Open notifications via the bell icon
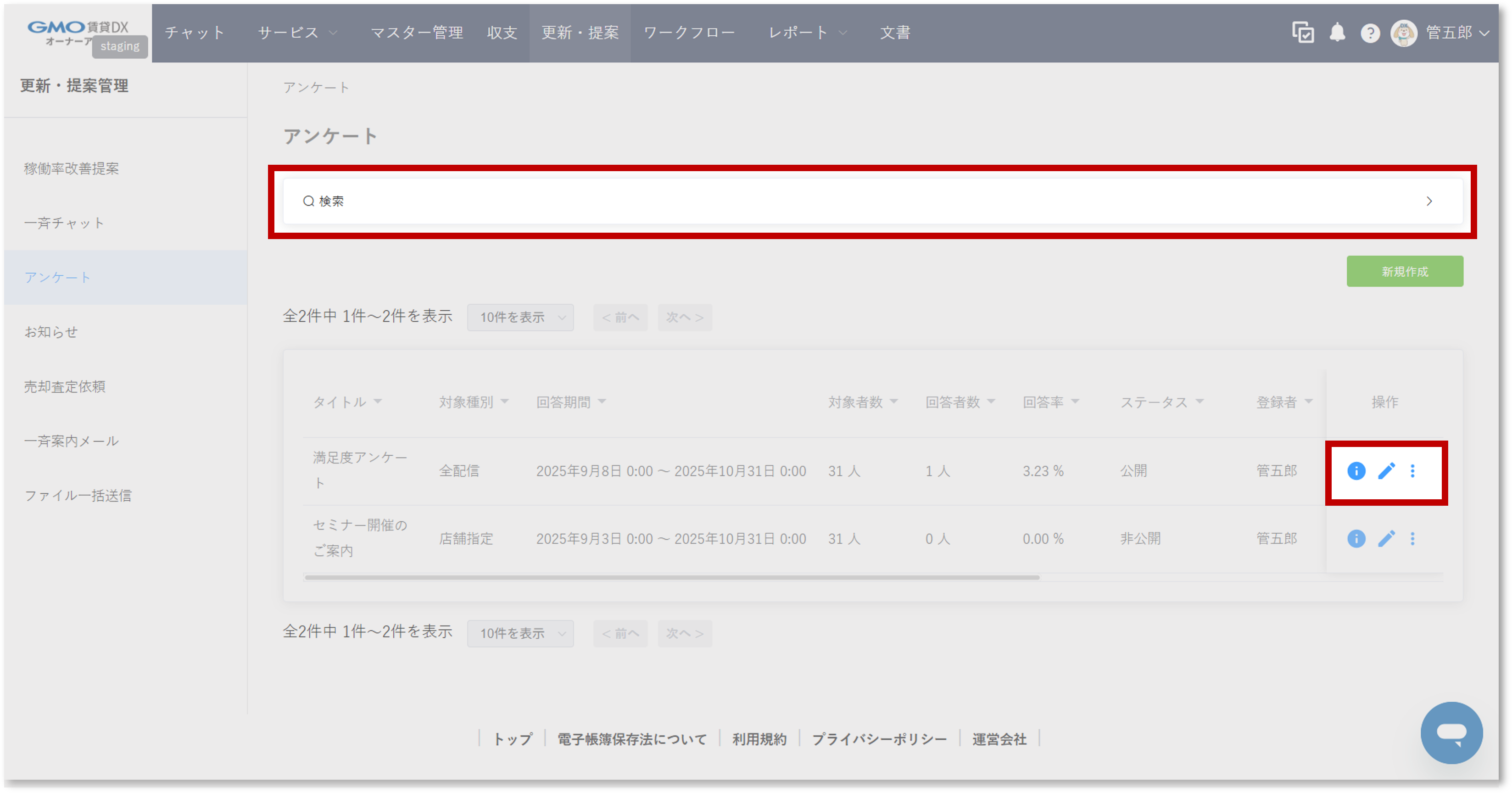The width and height of the screenshot is (1512, 793). click(1338, 33)
